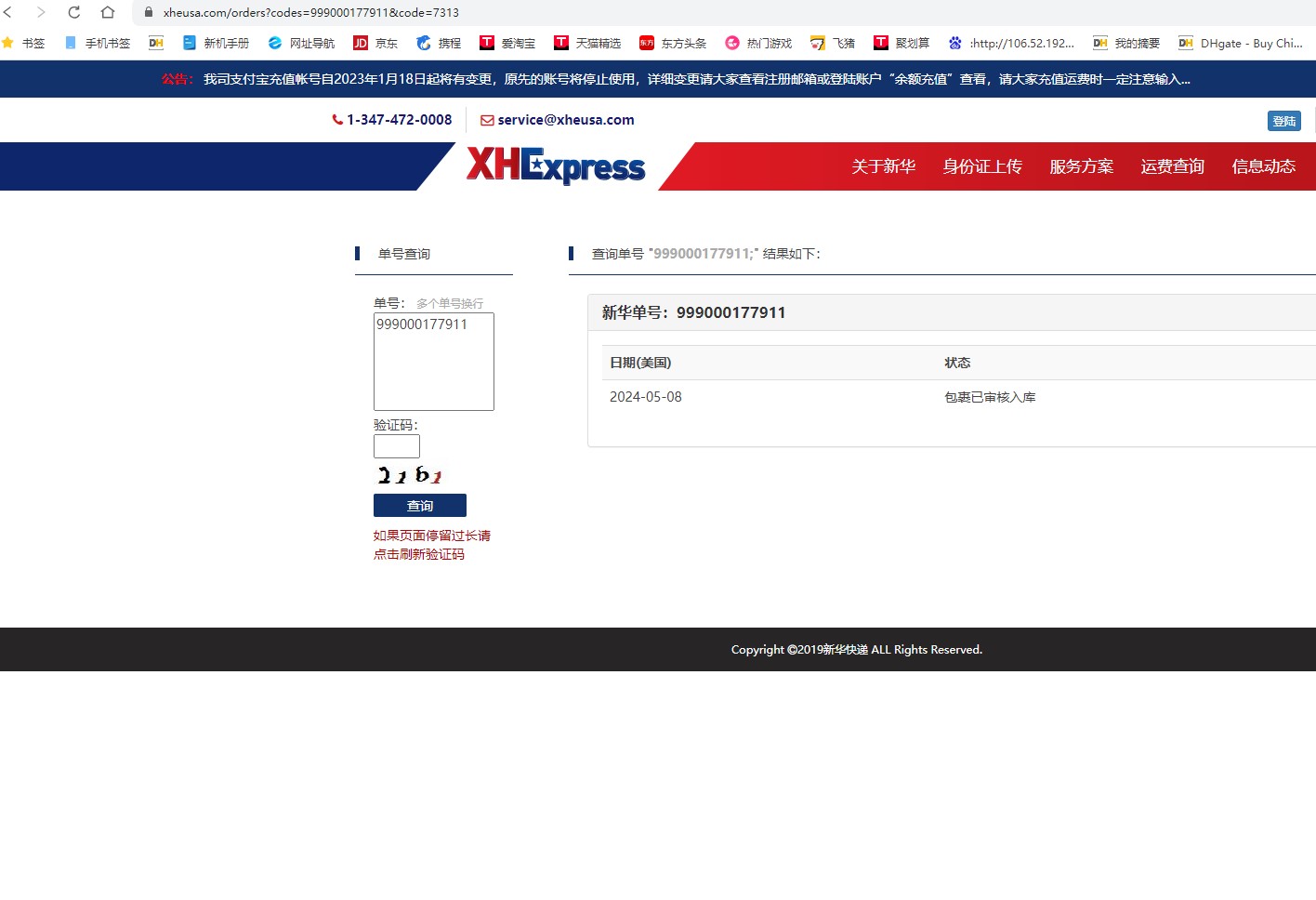Select 信息动态 navigation item
This screenshot has width=1316, height=900.
tap(1263, 166)
